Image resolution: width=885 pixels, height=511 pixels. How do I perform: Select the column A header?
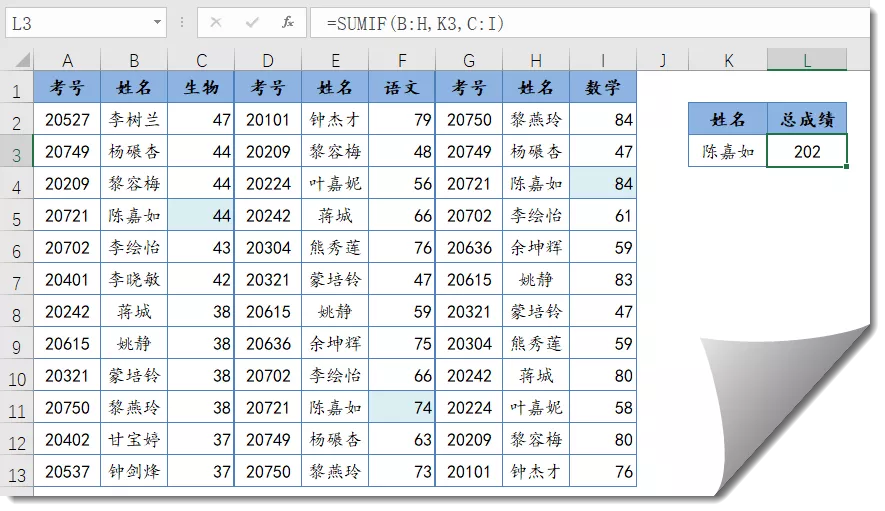67,61
